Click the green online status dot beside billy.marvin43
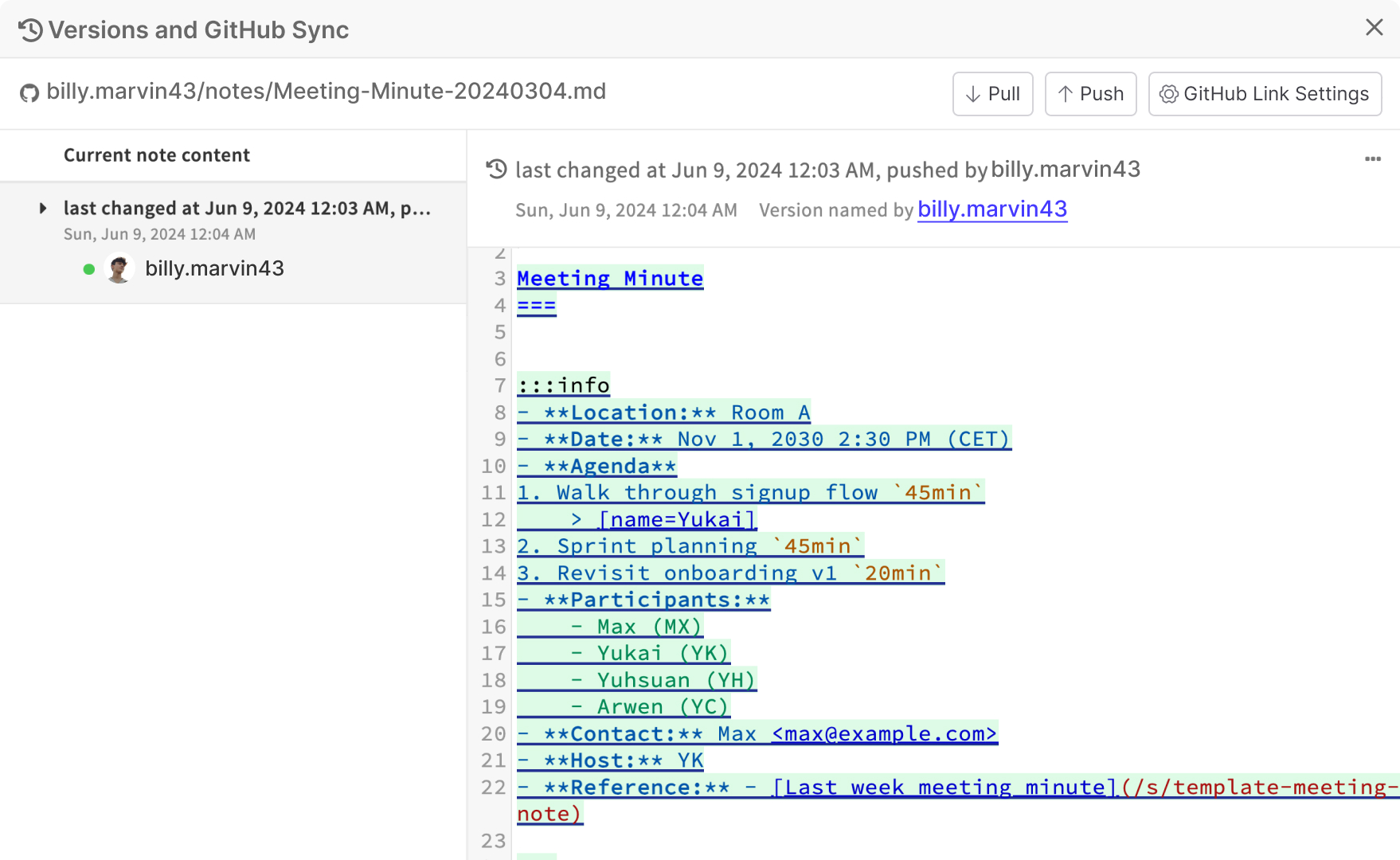This screenshot has height=860, width=1400. 88,269
